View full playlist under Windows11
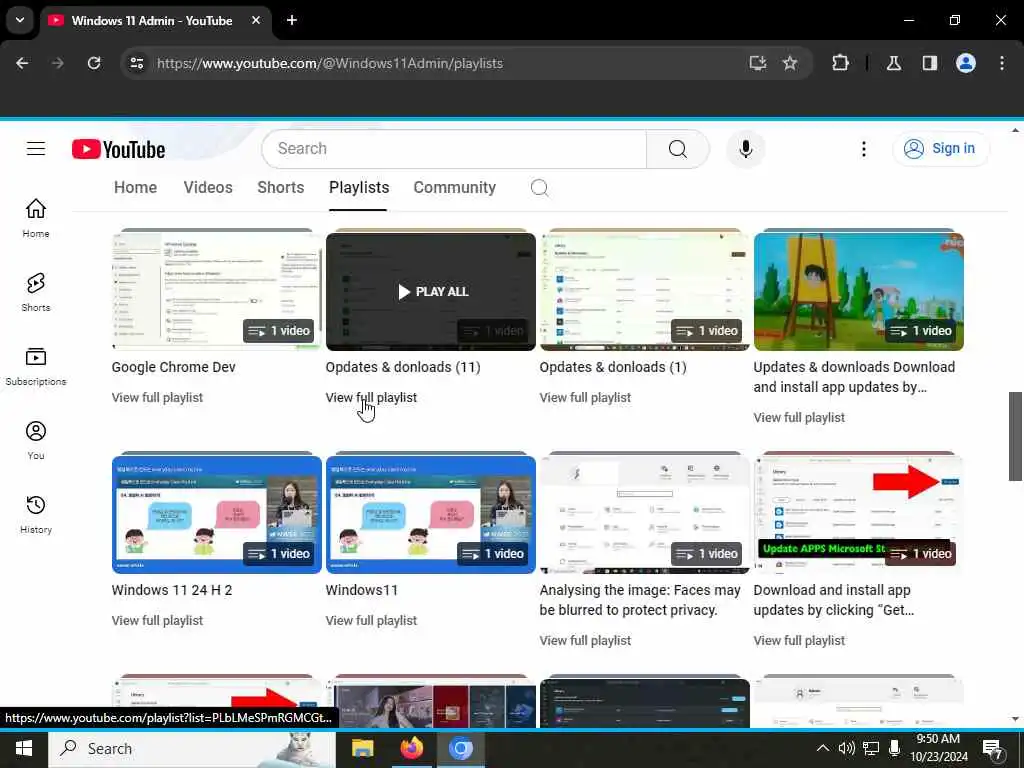Screen dimensions: 1024x768 (x=371, y=620)
